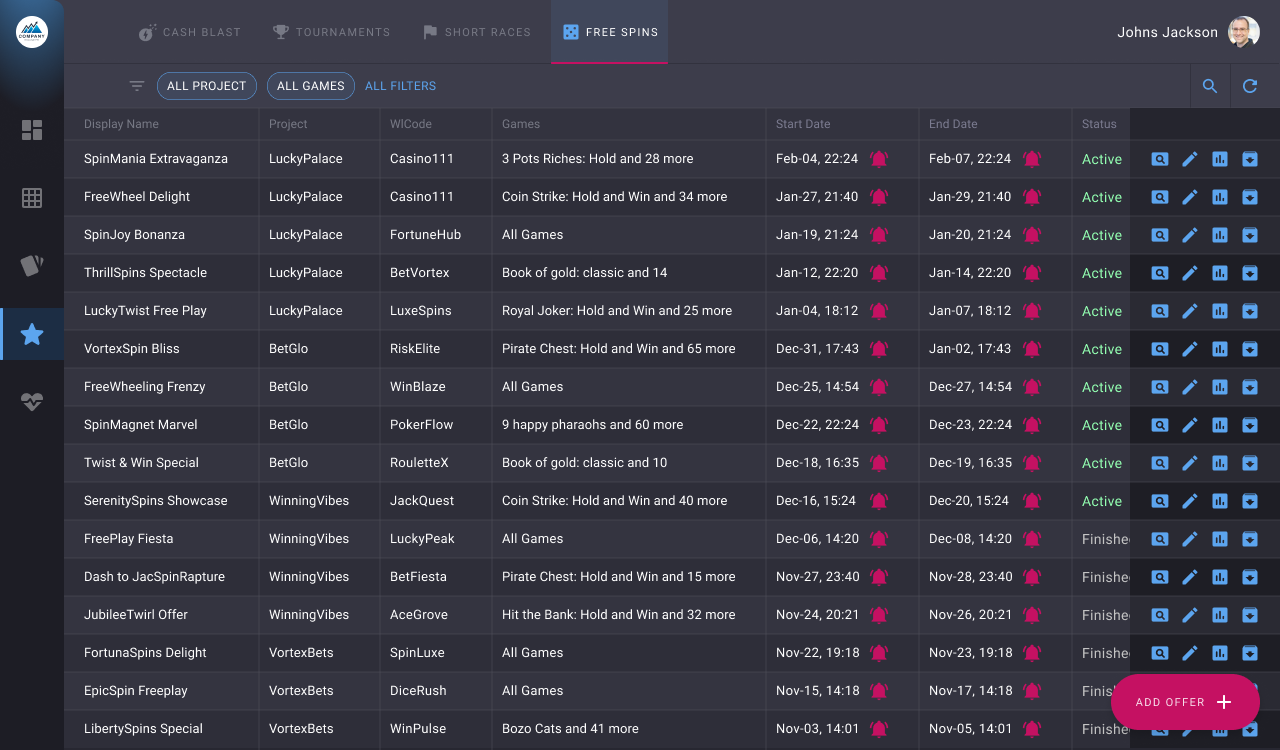This screenshot has width=1280, height=750.
Task: Open the dashboard icon in the sidebar
Action: coord(32,130)
